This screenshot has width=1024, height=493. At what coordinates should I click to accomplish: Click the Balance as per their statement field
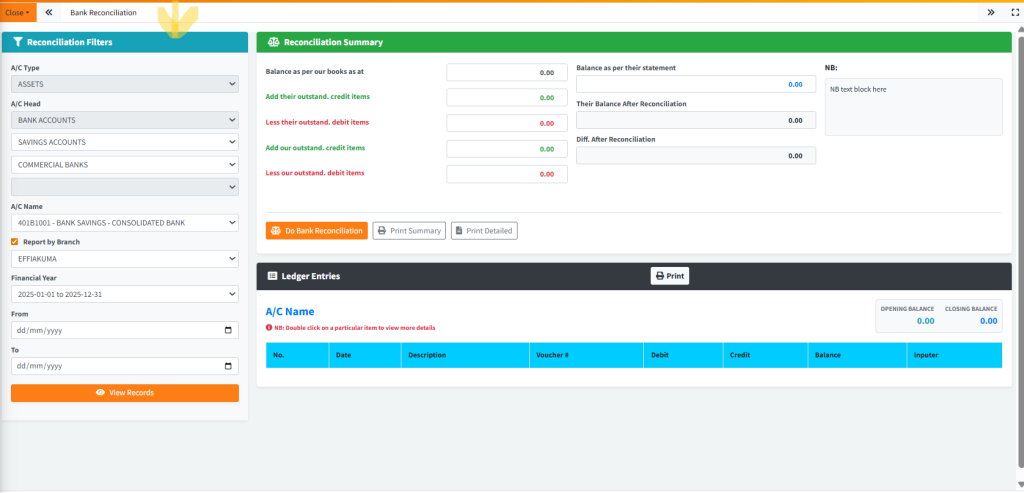click(696, 84)
